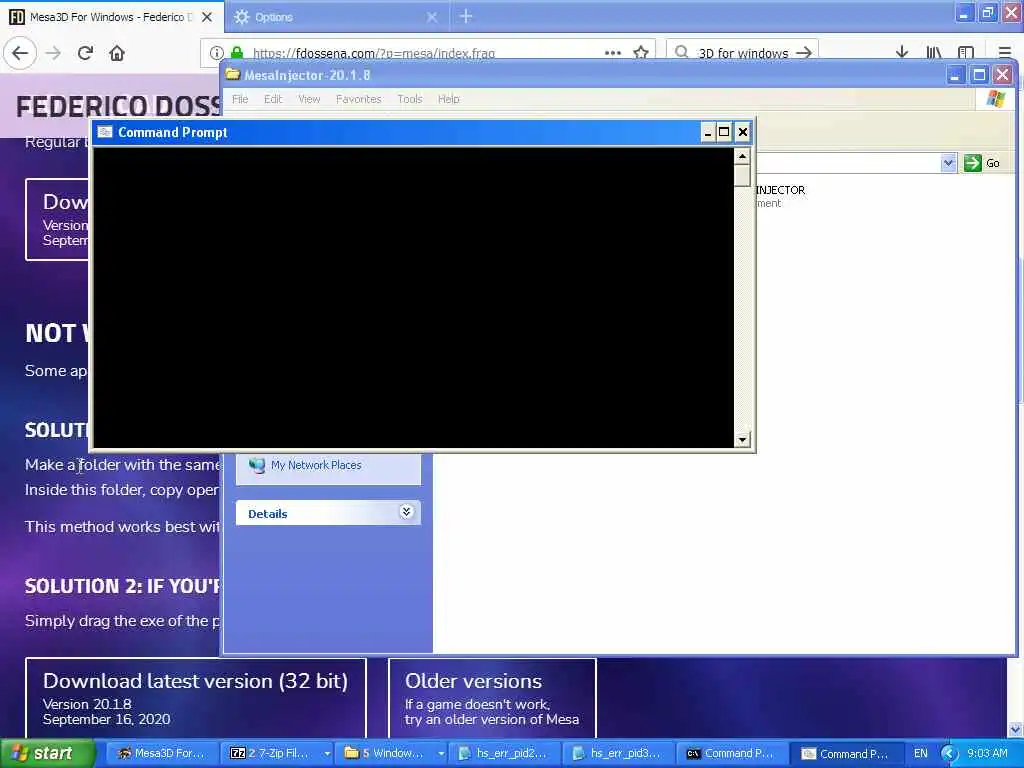This screenshot has height=768, width=1024.
Task: Switch to first Command Prompt taskbar item
Action: [x=731, y=754]
